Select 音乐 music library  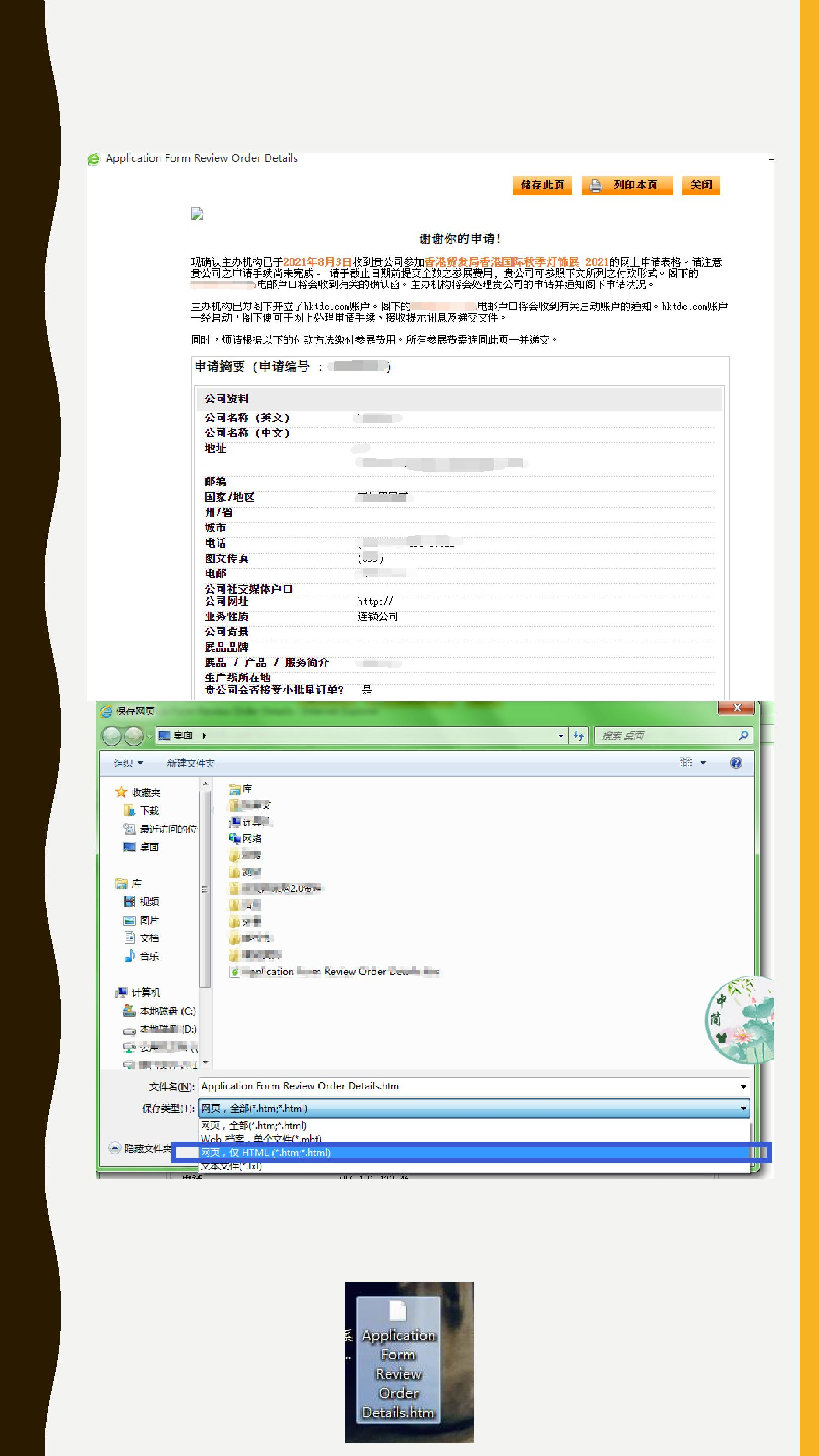[x=142, y=957]
